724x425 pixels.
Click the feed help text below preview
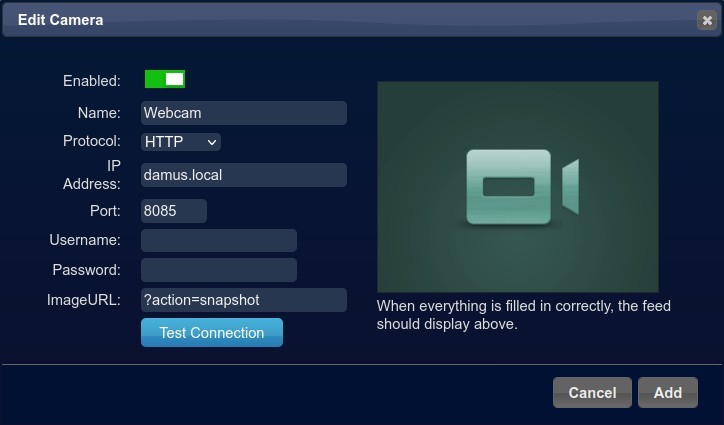(x=523, y=315)
